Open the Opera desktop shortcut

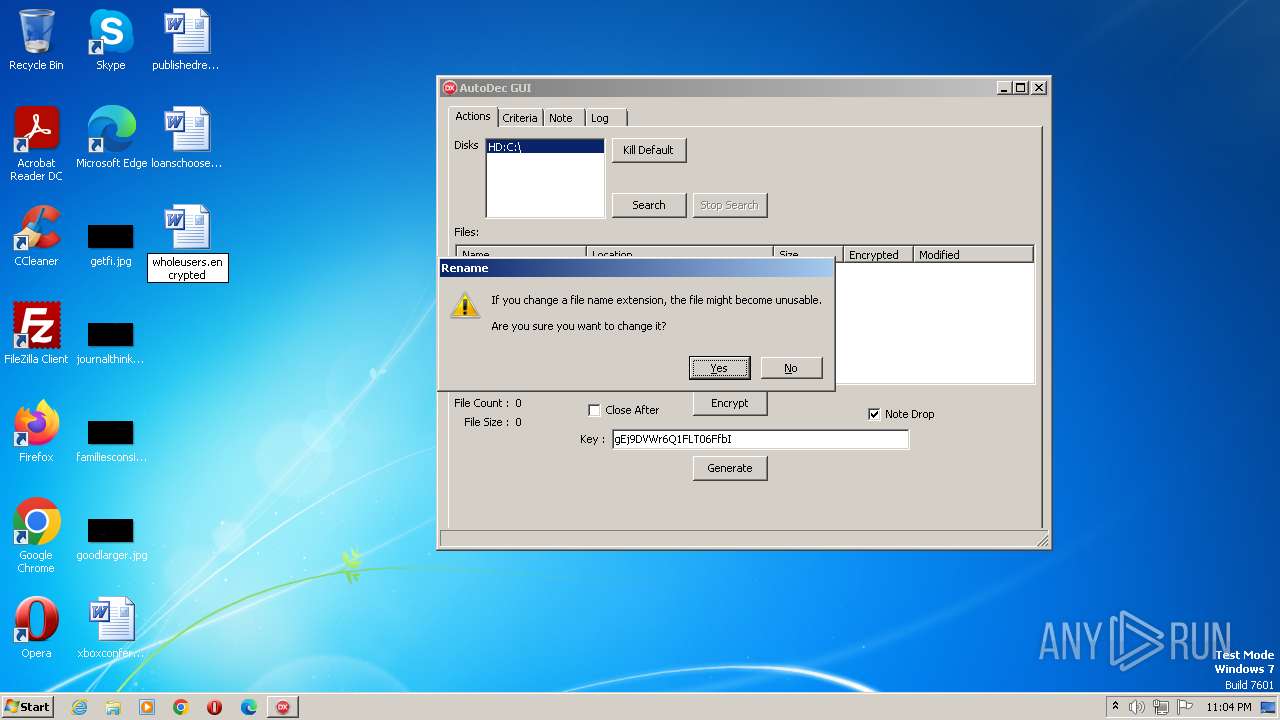(x=36, y=627)
